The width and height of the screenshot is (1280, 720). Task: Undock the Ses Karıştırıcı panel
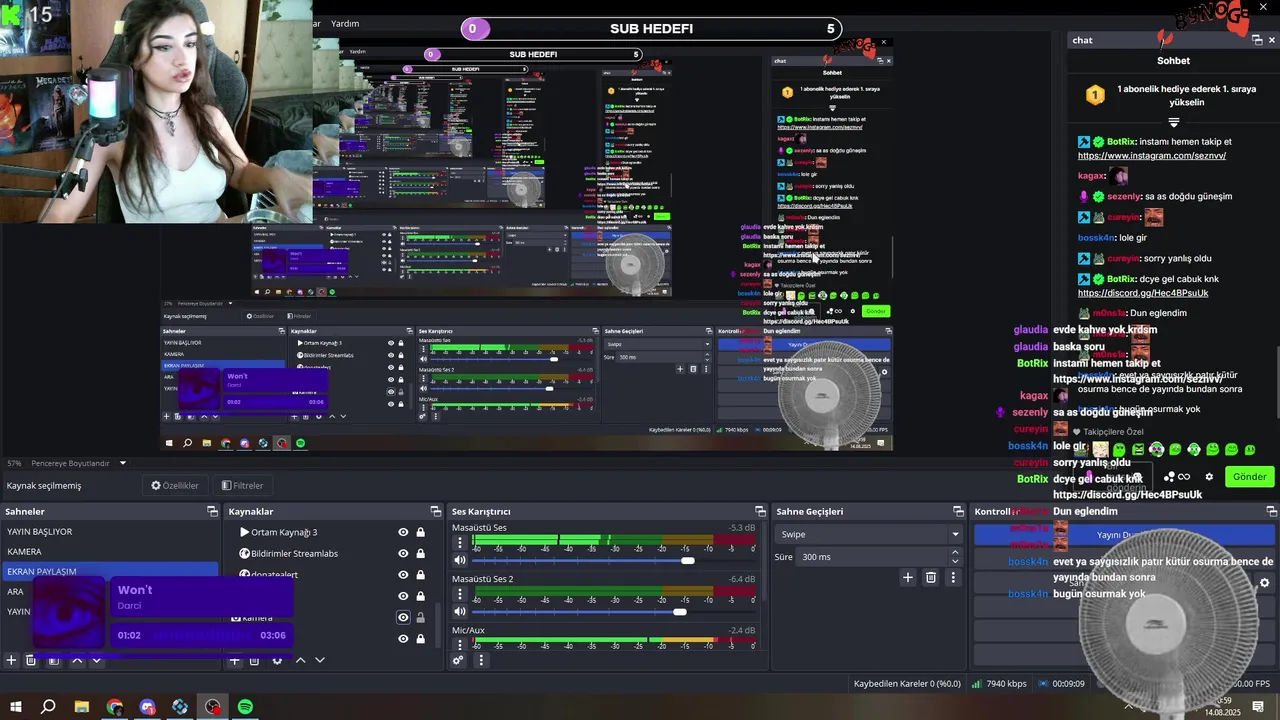(760, 511)
